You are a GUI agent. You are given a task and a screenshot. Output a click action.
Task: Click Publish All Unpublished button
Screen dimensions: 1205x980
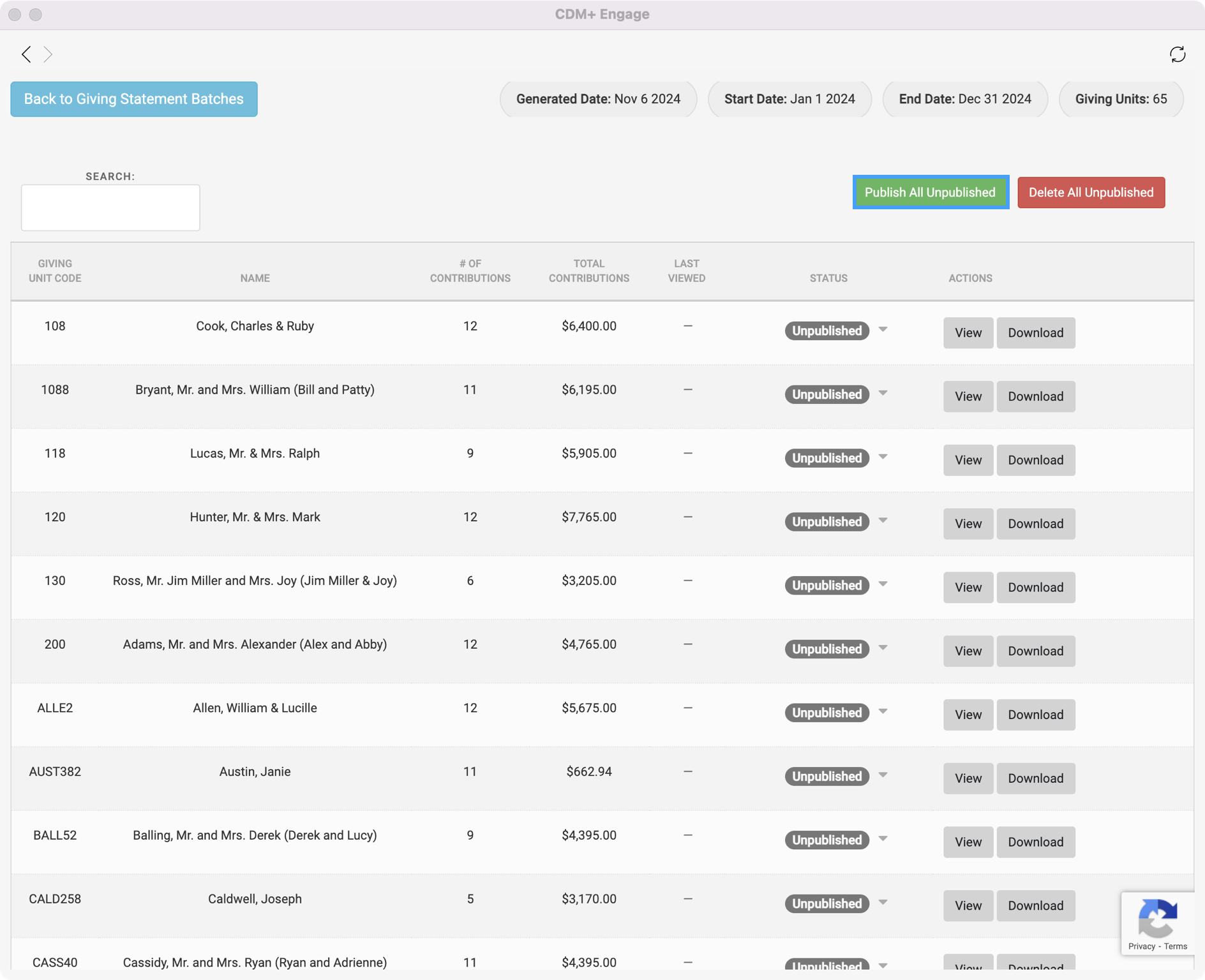click(x=930, y=192)
